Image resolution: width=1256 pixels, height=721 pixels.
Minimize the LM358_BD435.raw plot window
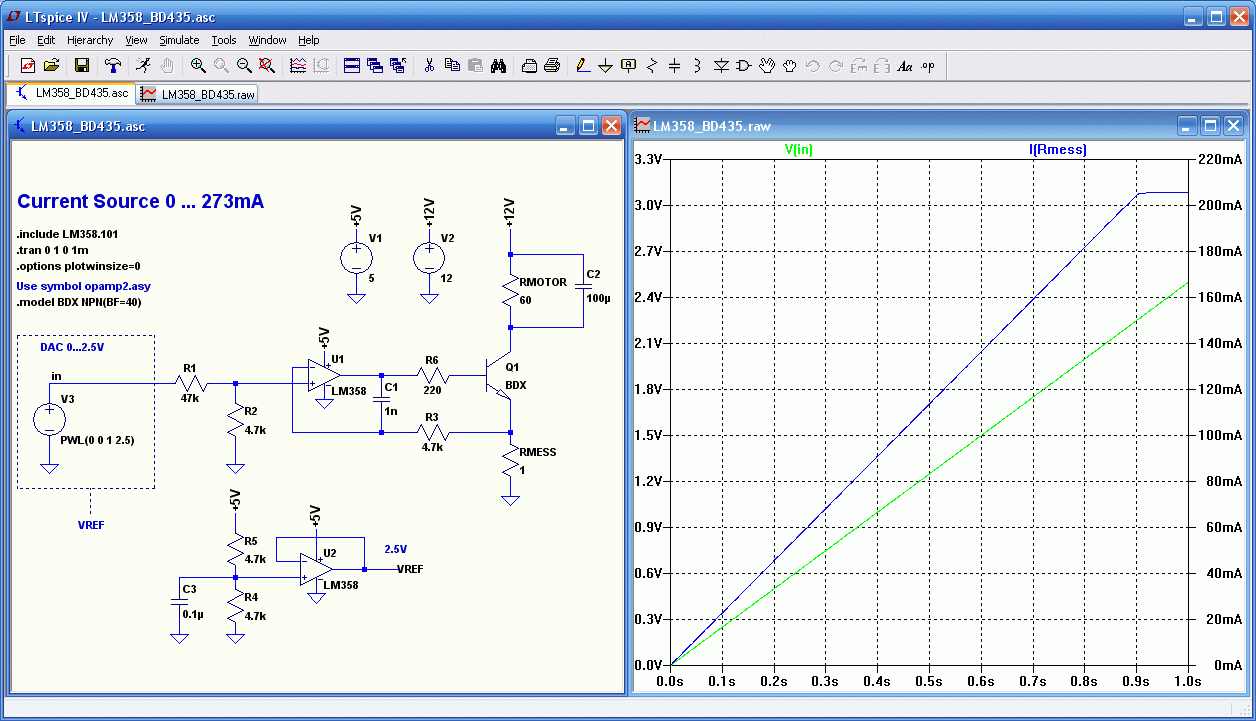[x=1187, y=126]
